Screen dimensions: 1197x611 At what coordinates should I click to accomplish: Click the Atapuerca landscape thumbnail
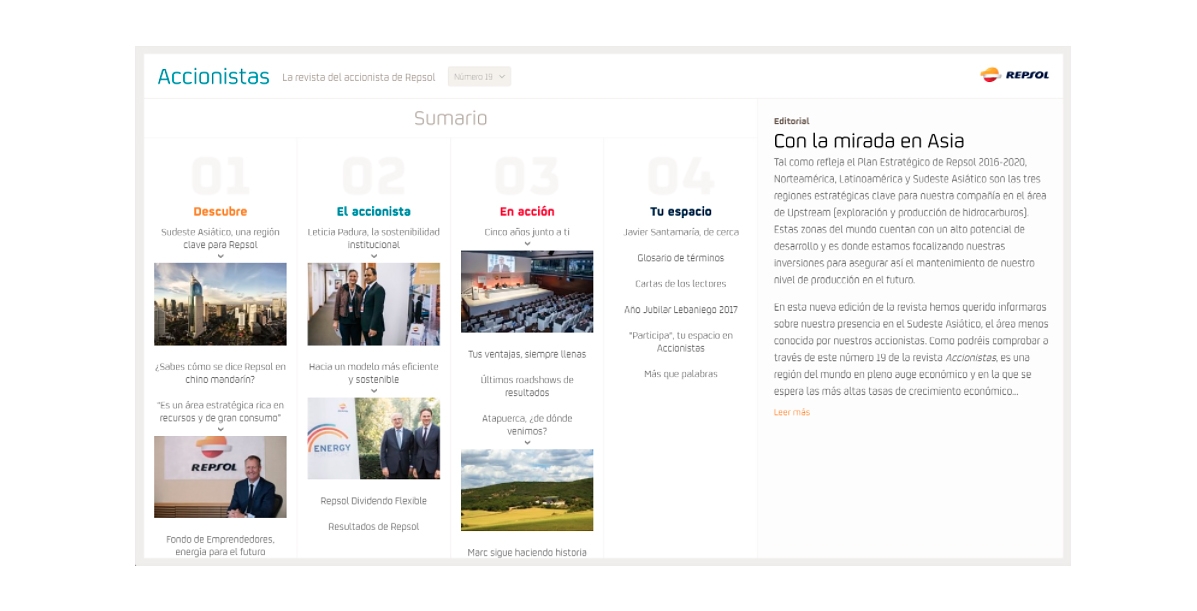527,490
